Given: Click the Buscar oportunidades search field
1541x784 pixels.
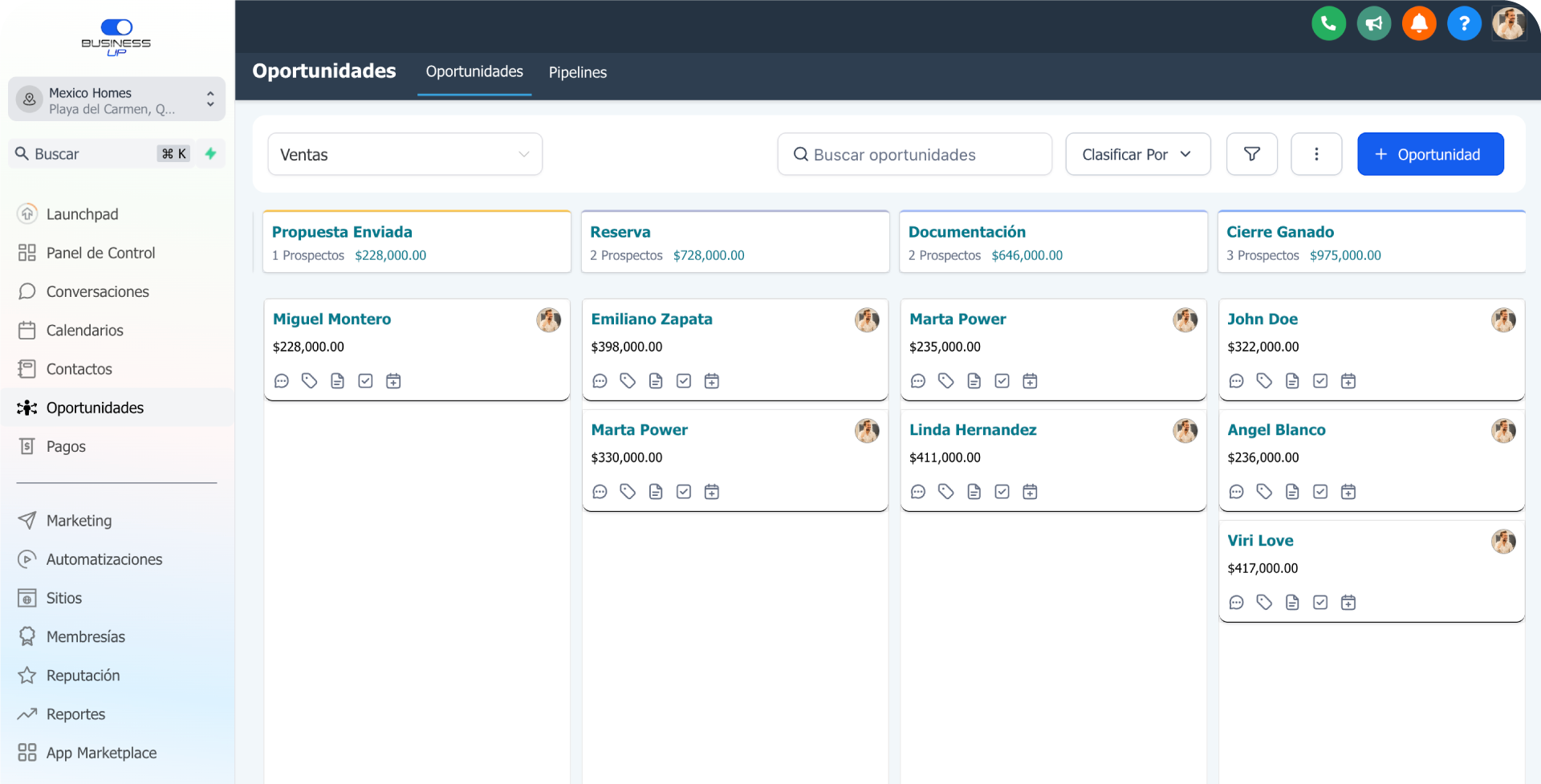Looking at the screenshot, I should (x=914, y=154).
